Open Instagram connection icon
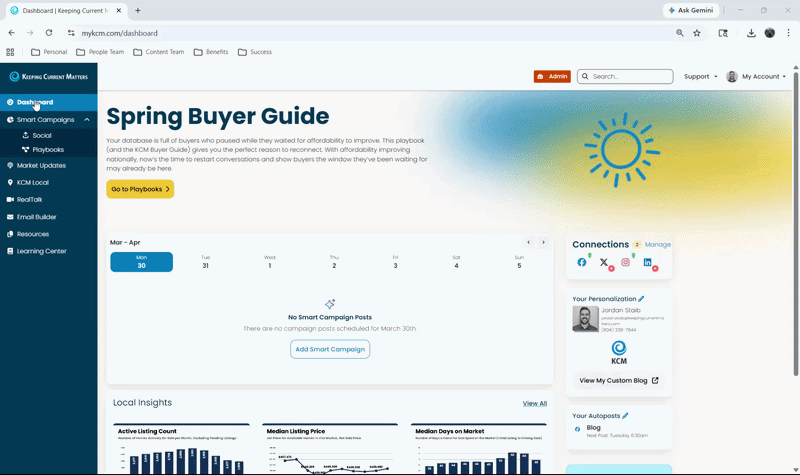The width and height of the screenshot is (800, 475). click(626, 262)
